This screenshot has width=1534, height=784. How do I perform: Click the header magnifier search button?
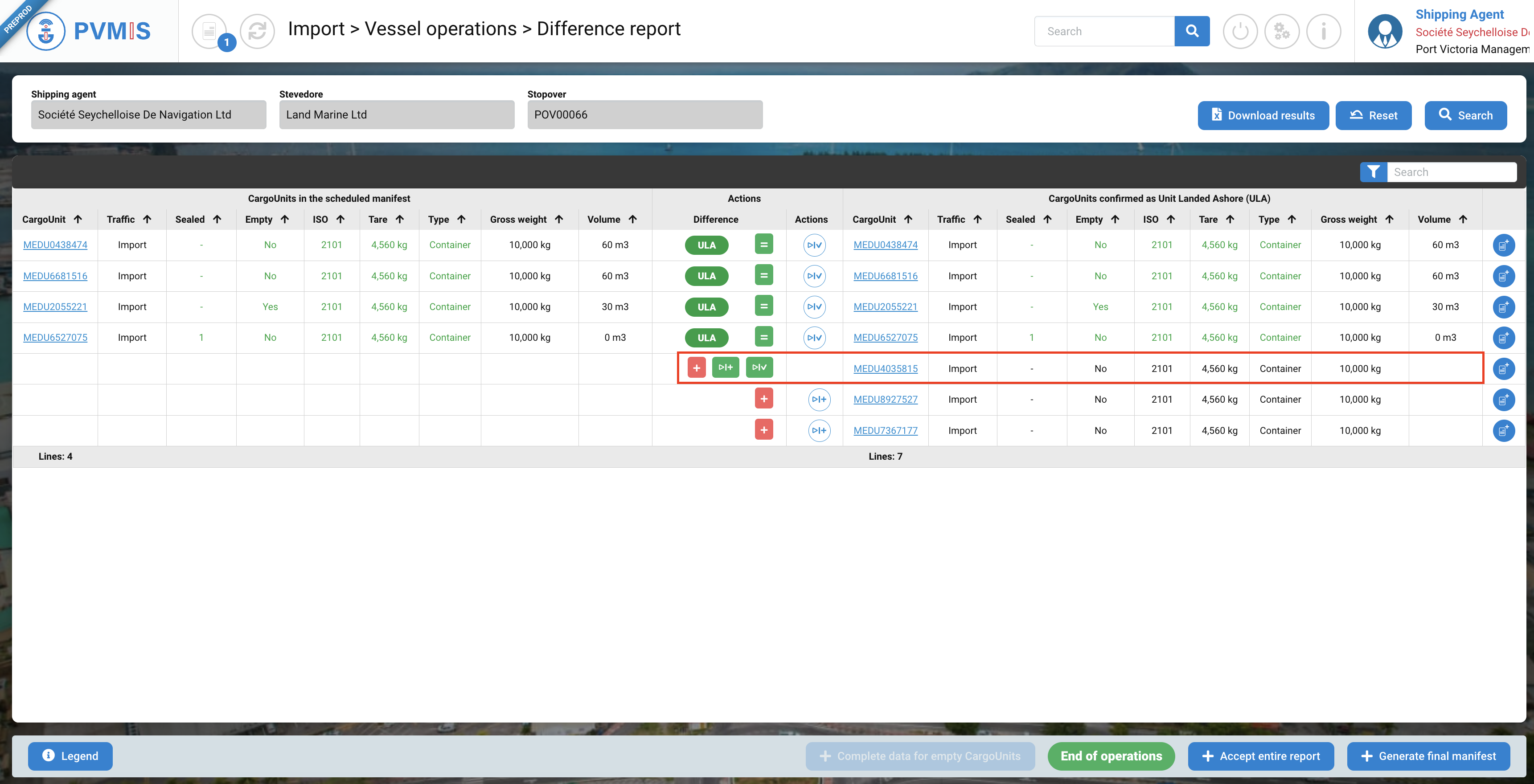1192,31
